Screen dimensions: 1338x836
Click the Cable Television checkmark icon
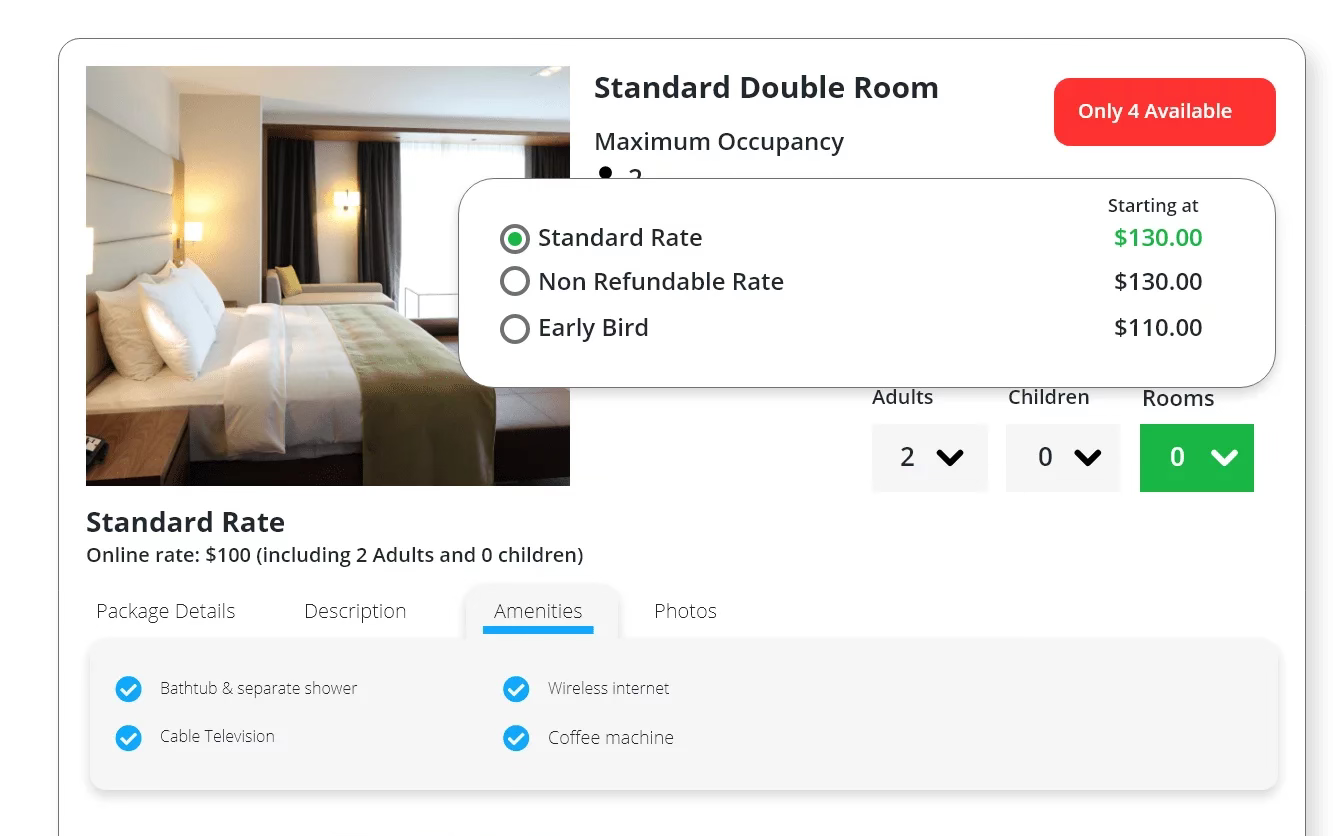[128, 738]
